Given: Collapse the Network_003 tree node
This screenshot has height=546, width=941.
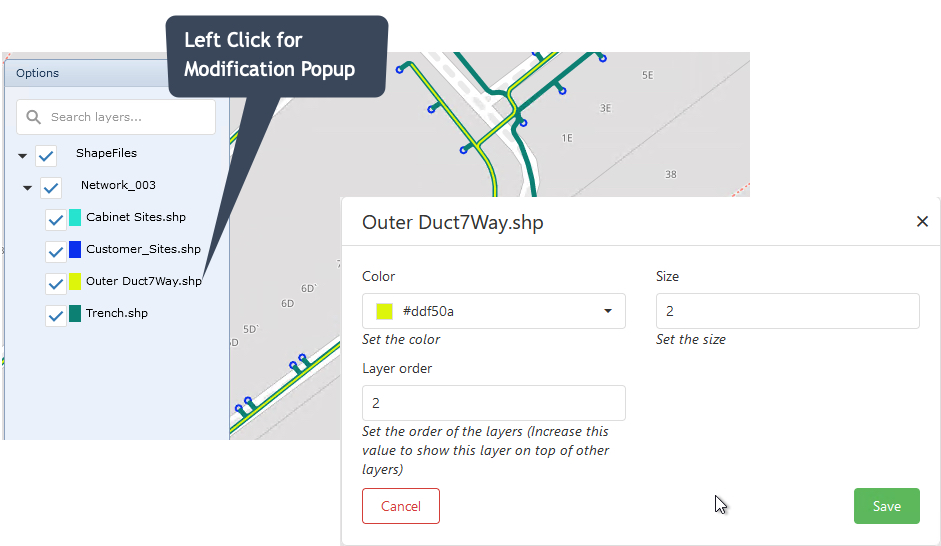Looking at the screenshot, I should pyautogui.click(x=28, y=189).
